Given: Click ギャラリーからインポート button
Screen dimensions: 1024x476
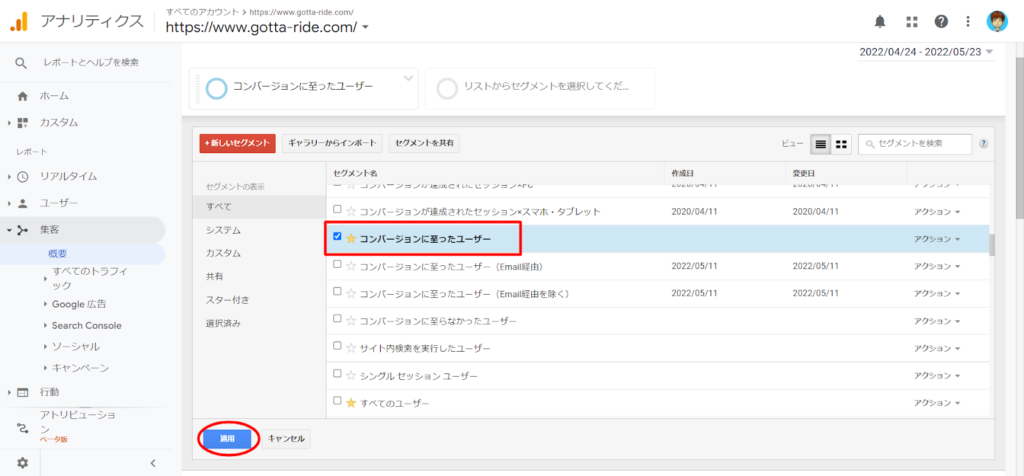Looking at the screenshot, I should 332,144.
